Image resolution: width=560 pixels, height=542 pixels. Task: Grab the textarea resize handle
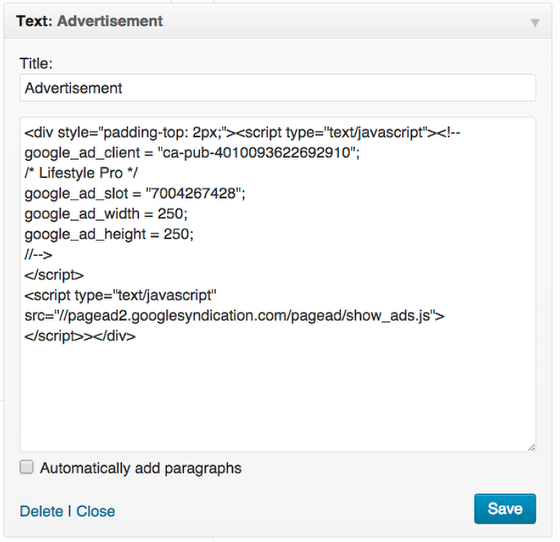point(531,447)
